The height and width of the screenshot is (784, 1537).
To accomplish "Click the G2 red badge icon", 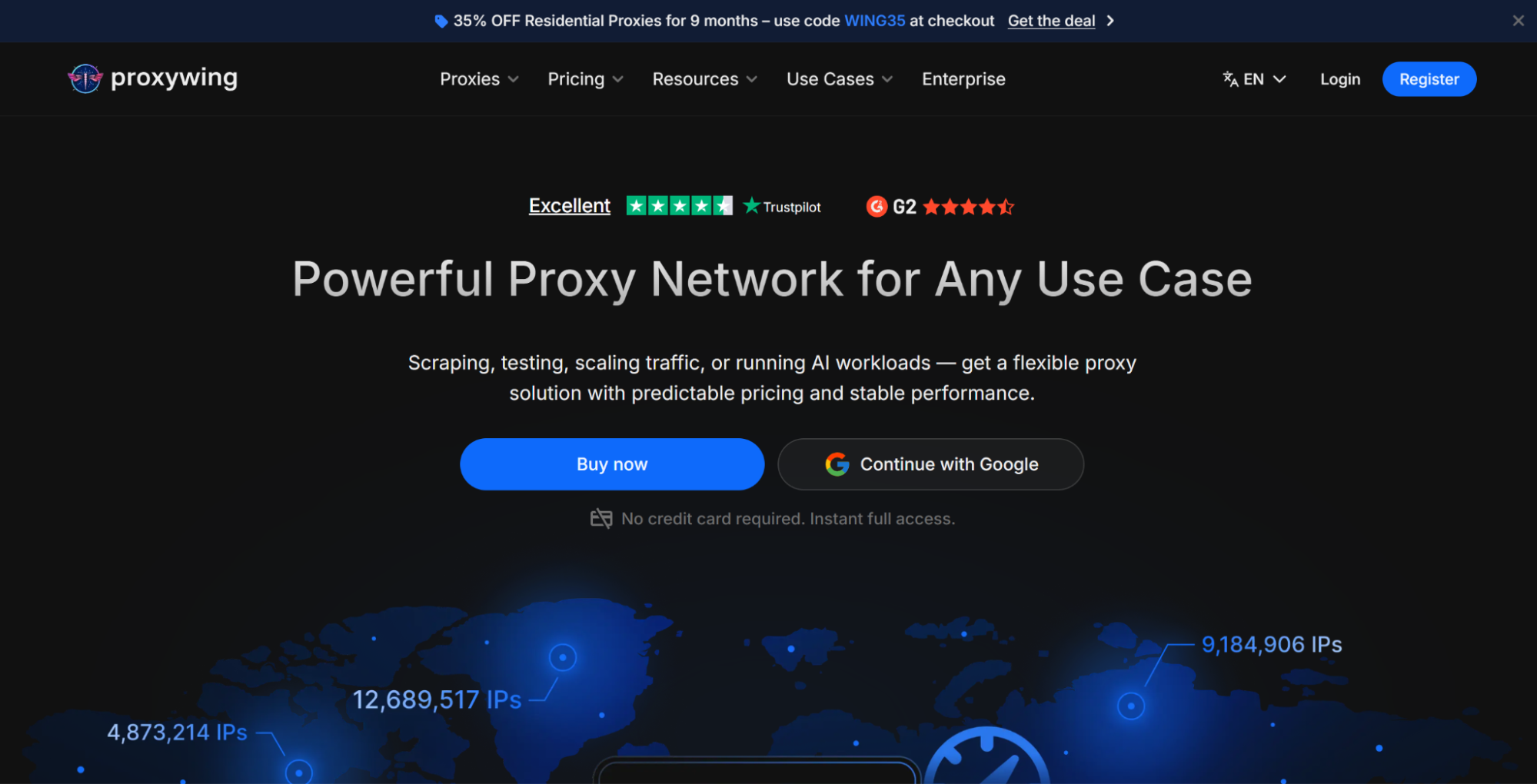I will [877, 207].
